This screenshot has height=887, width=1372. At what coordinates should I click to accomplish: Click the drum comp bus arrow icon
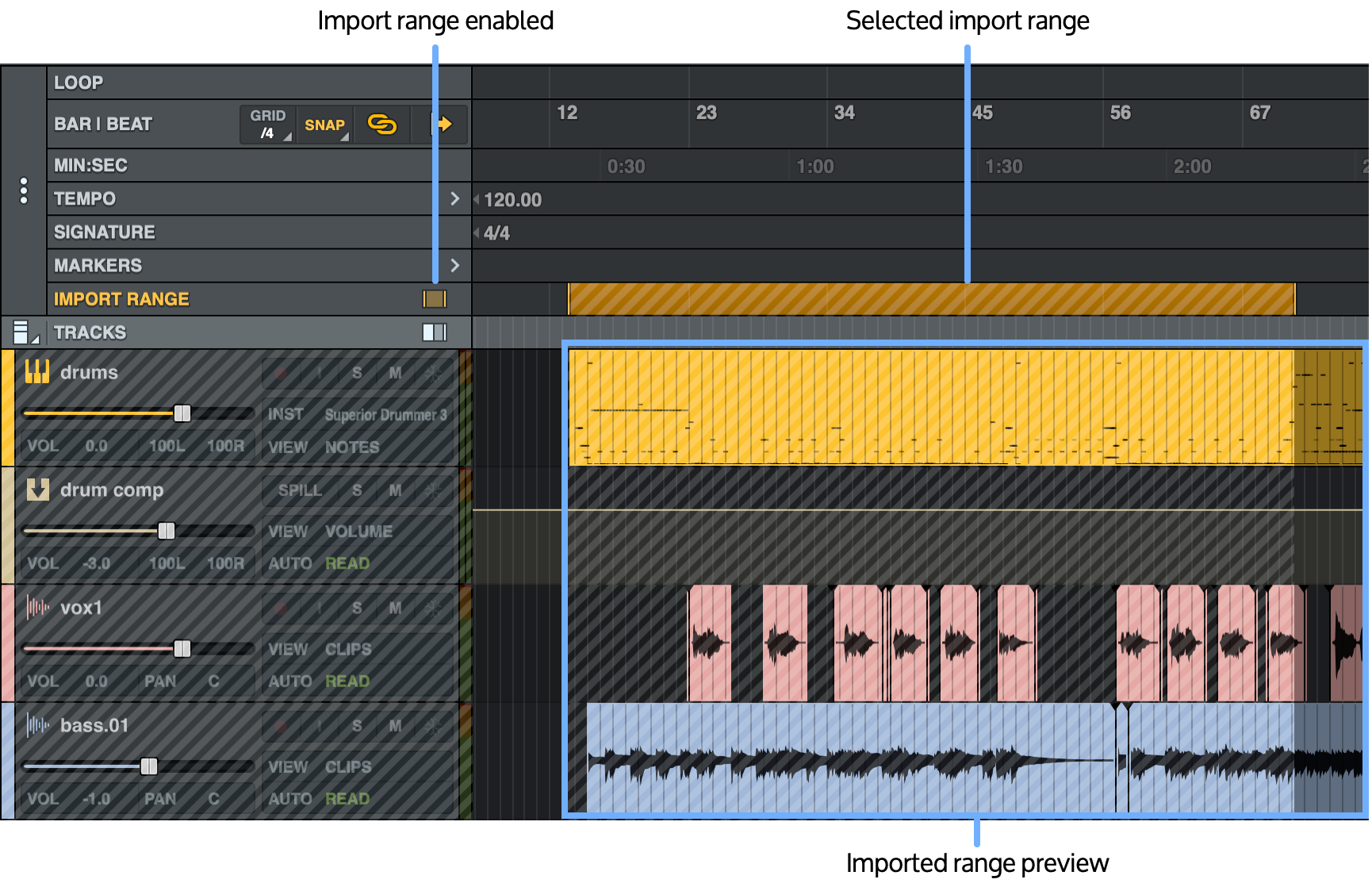pyautogui.click(x=37, y=490)
